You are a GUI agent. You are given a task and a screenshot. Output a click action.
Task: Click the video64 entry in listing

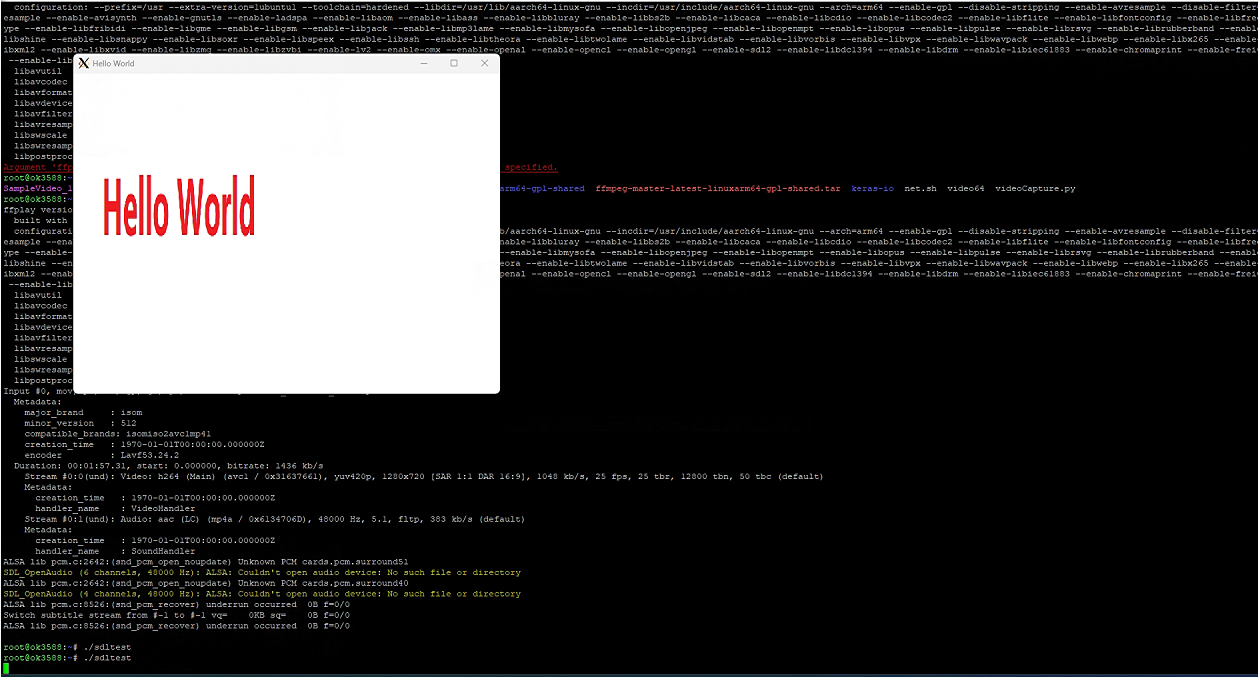coord(965,188)
